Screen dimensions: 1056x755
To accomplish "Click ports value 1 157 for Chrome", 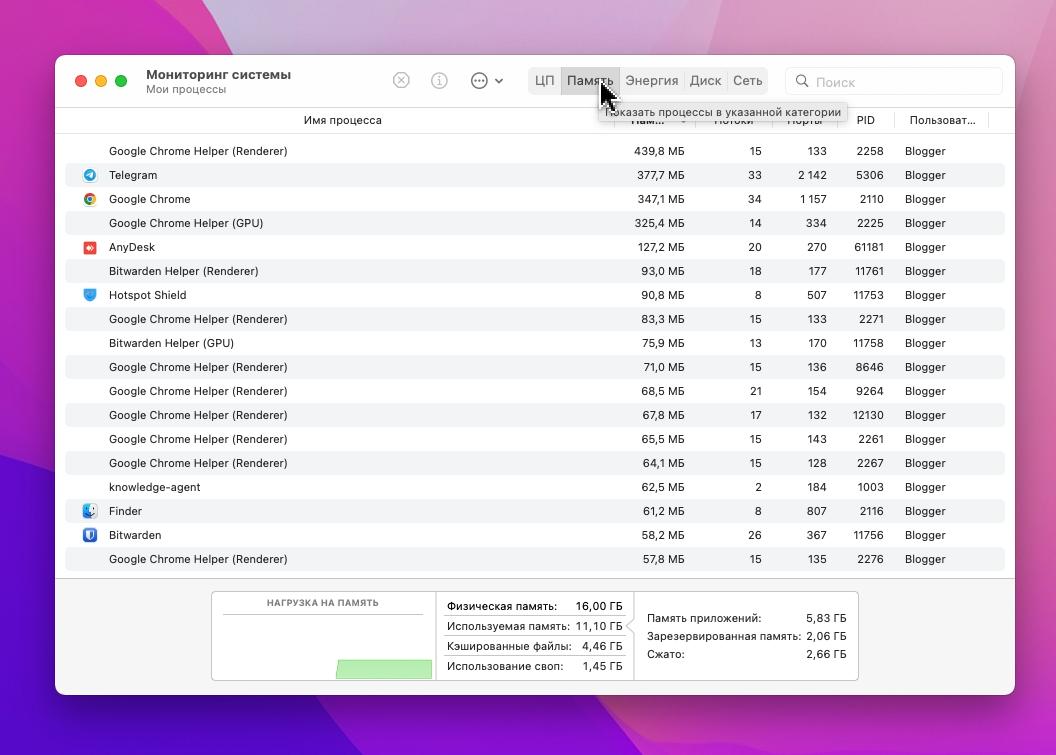I will point(813,199).
